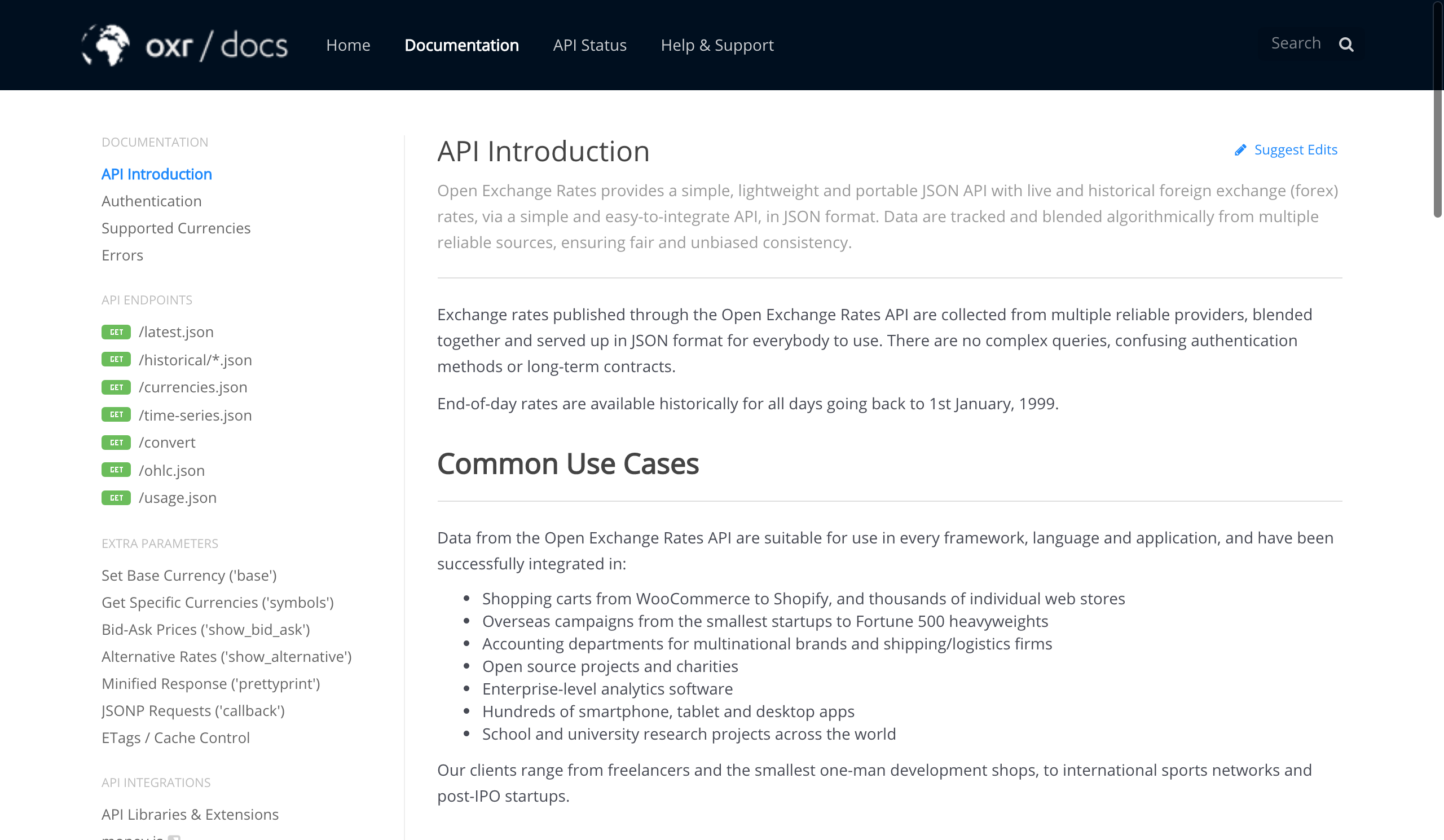The image size is (1444, 840).
Task: Open the /convert endpoint page
Action: [x=167, y=443]
